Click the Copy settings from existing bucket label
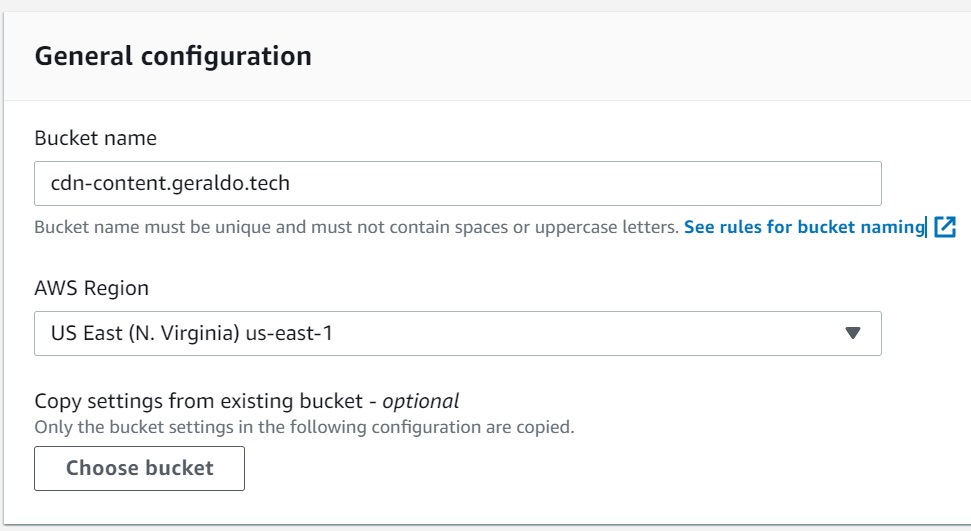Screen dimensions: 971x531 point(197,402)
